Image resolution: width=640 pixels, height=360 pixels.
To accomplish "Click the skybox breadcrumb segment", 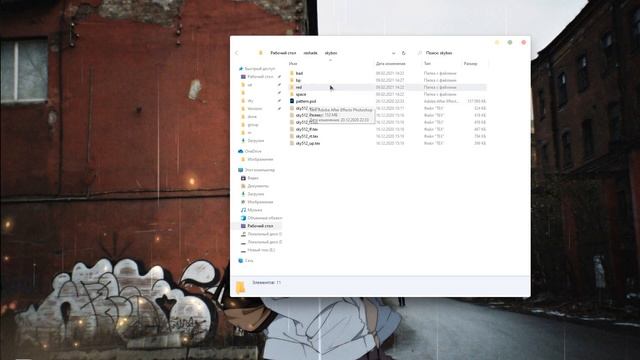I will click(x=331, y=53).
